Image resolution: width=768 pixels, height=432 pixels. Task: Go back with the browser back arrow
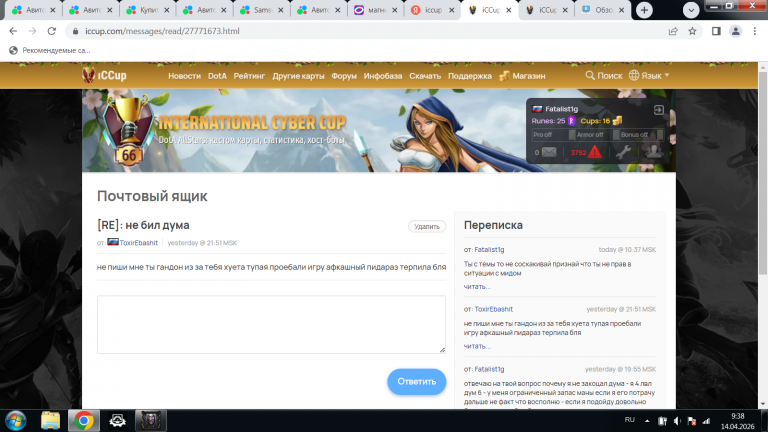(x=13, y=31)
